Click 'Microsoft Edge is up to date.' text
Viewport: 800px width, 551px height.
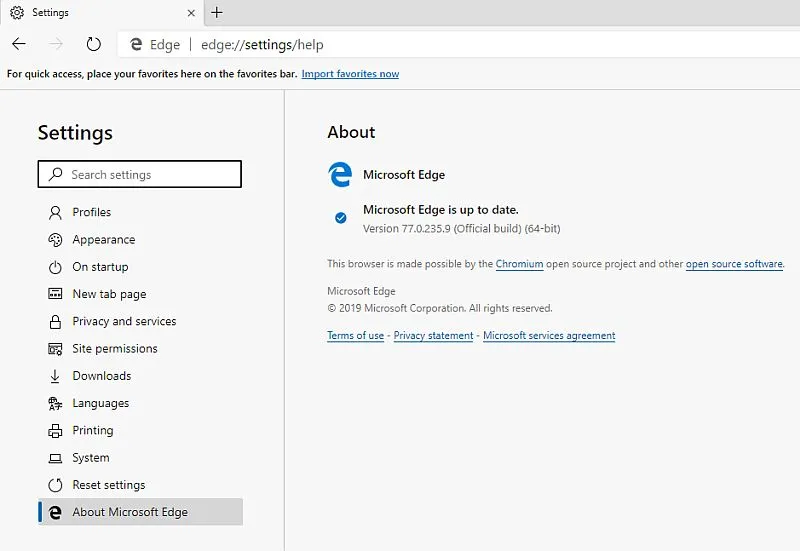441,210
